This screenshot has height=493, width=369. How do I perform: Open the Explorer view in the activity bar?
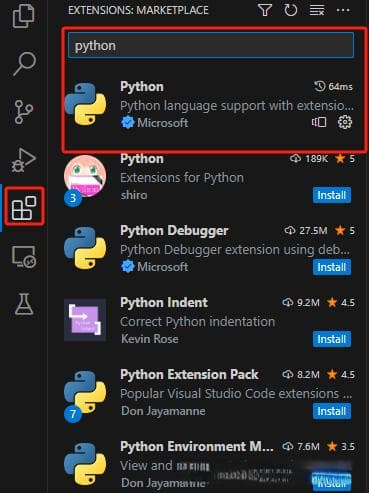click(x=23, y=15)
